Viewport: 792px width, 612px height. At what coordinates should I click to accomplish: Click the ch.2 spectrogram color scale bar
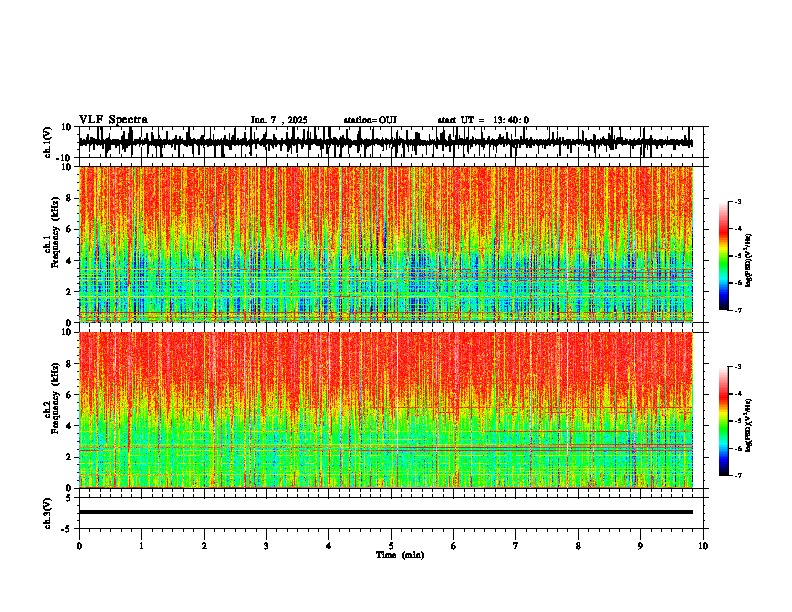pyautogui.click(x=724, y=421)
